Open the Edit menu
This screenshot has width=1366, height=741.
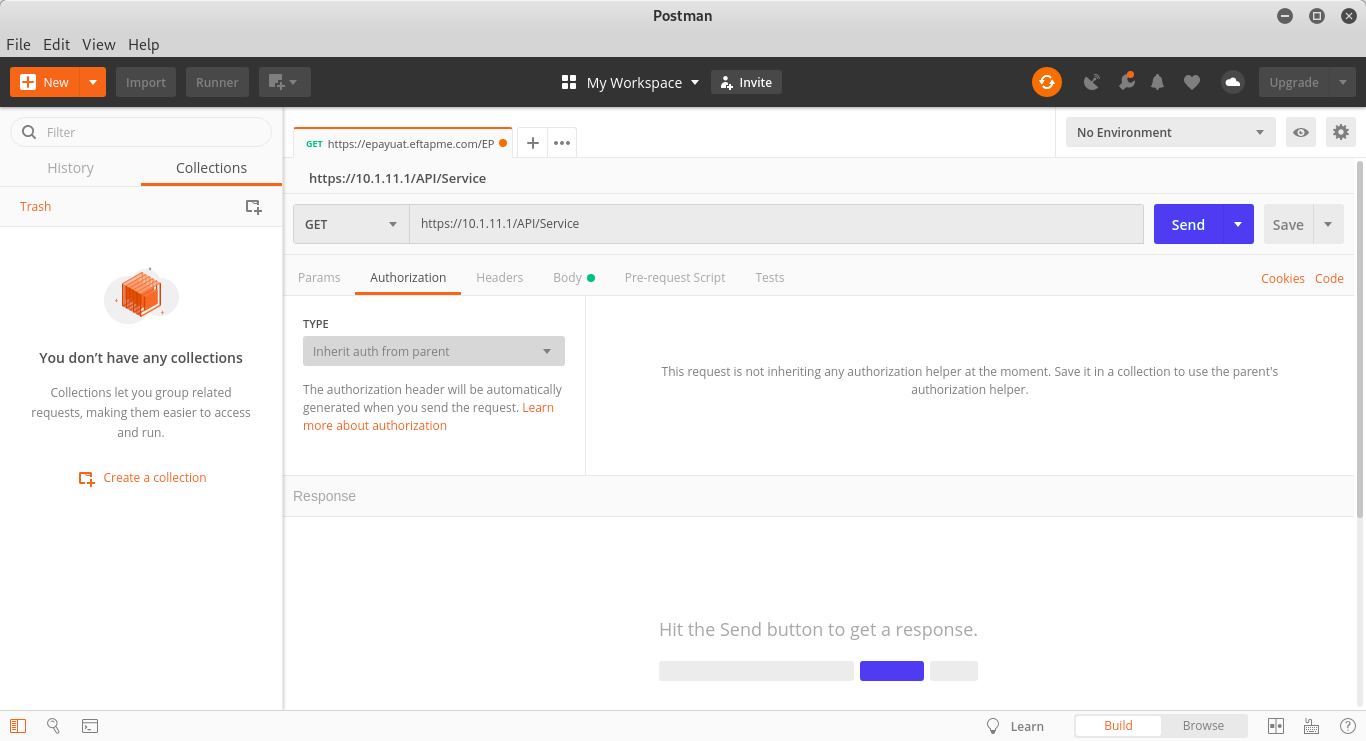click(57, 44)
